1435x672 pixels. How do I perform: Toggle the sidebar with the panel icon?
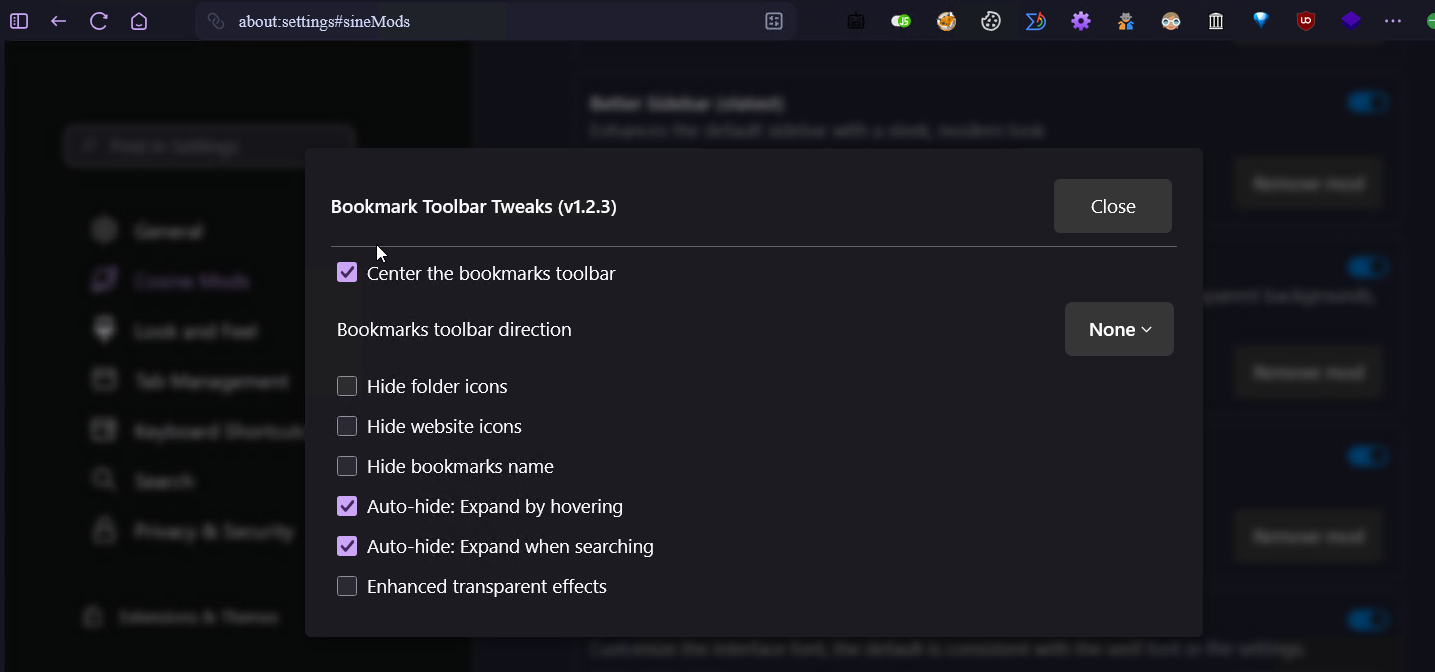coord(18,20)
